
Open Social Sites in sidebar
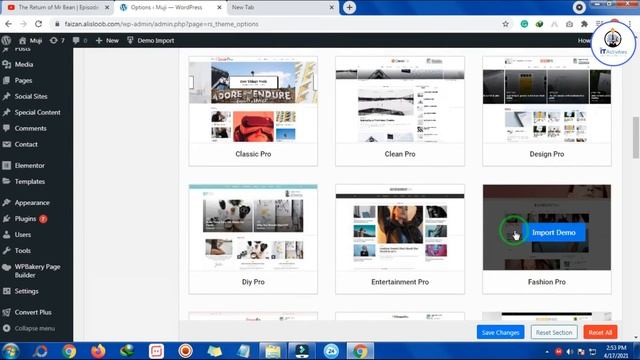point(31,96)
